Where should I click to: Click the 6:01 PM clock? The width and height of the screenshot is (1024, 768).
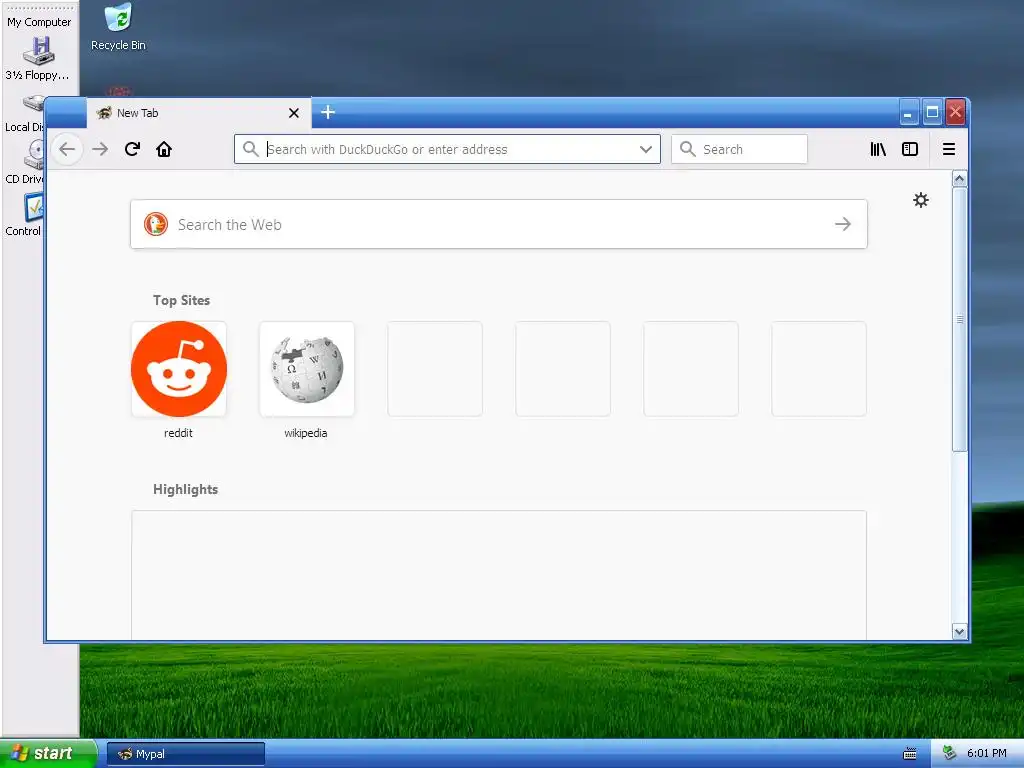click(x=987, y=753)
